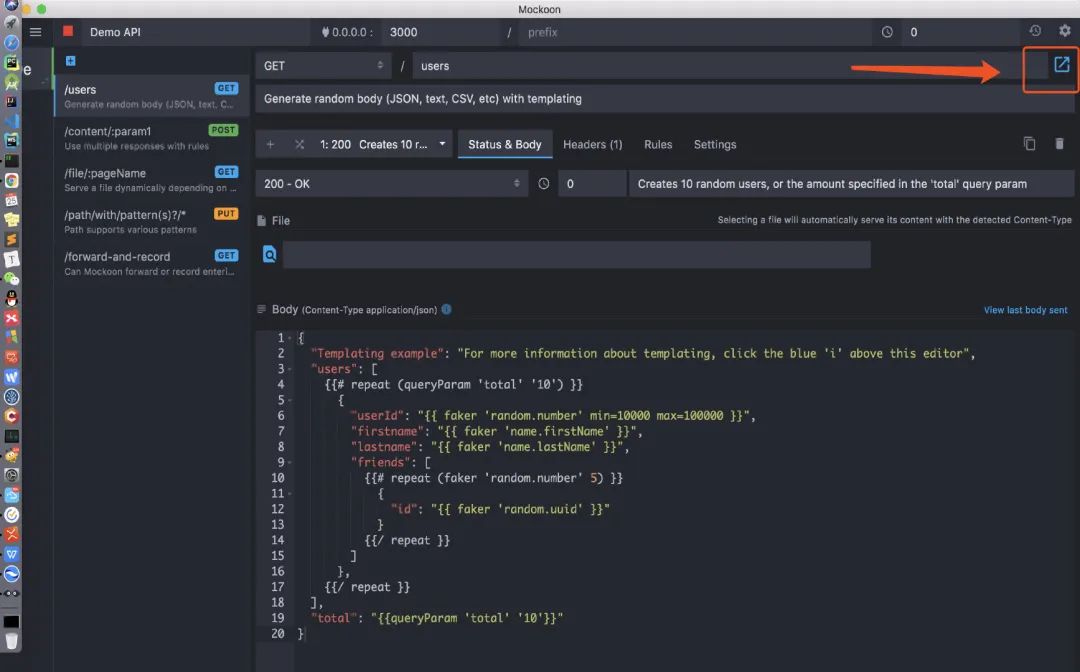The image size is (1080, 672).
Task: Click the response description 'Creates 10 random users' field
Action: [851, 184]
